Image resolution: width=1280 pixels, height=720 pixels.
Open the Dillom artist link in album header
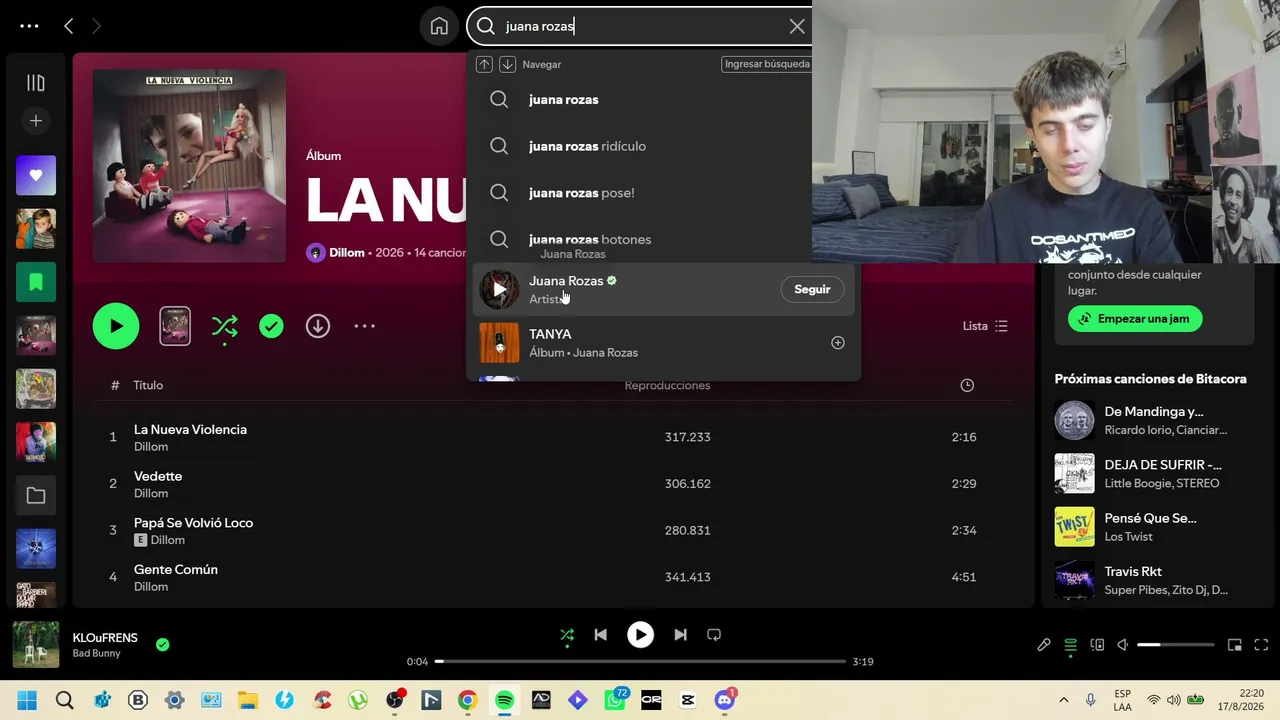347,253
